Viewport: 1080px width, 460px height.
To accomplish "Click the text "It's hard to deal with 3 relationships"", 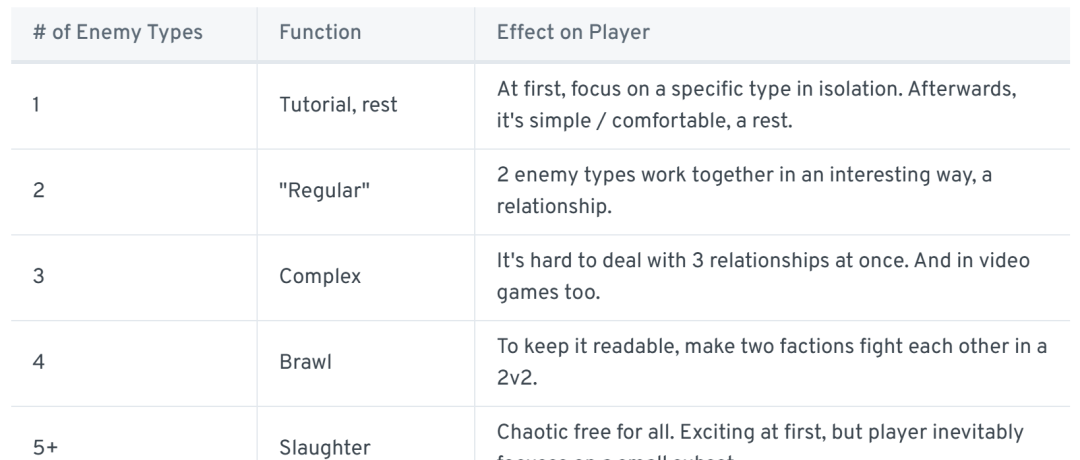I will (x=674, y=261).
